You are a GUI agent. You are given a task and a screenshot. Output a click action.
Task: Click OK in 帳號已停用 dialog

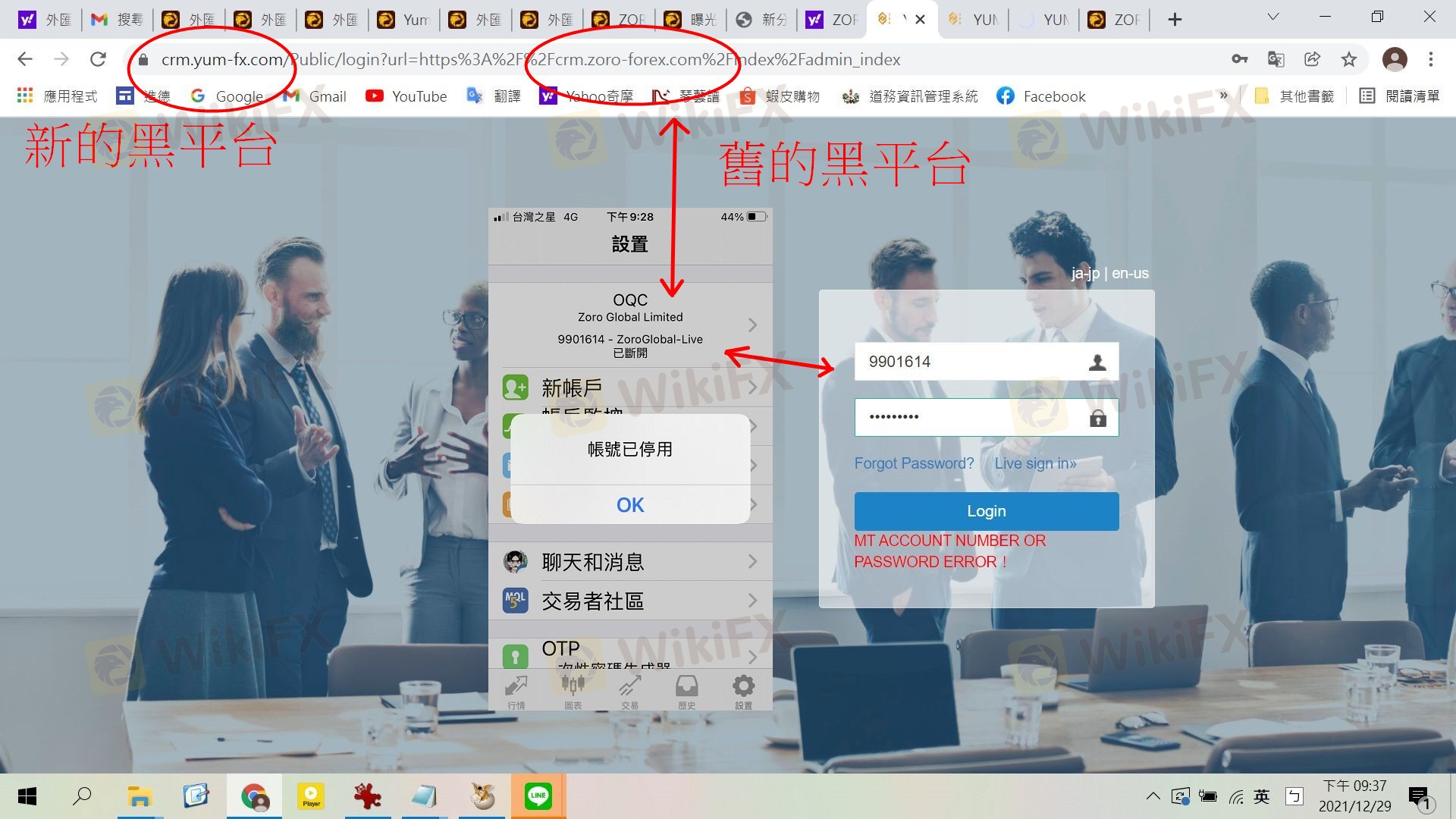pyautogui.click(x=630, y=505)
